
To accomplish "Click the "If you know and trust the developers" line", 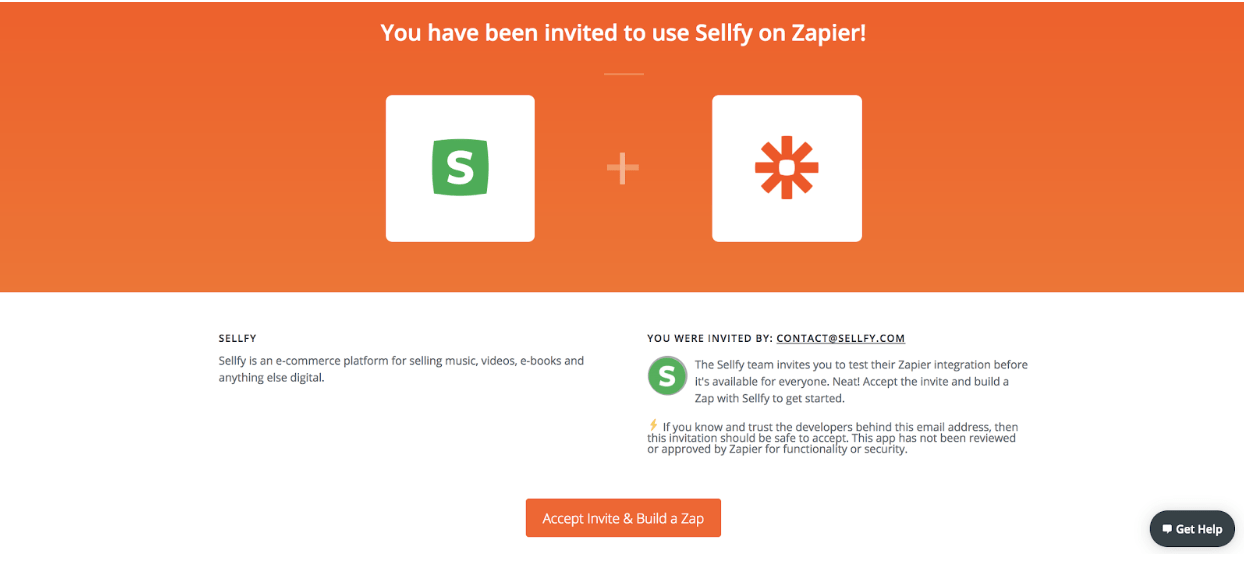I will point(840,427).
